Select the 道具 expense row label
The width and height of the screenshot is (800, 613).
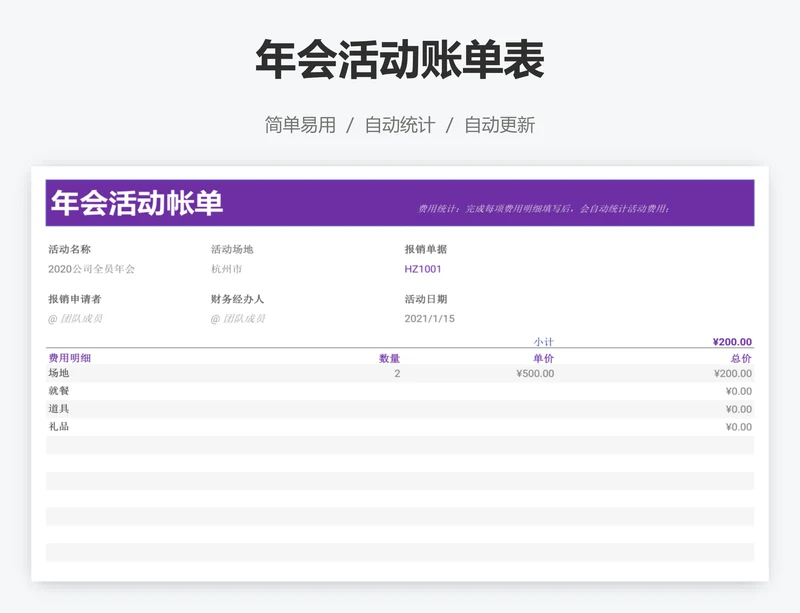coord(59,409)
